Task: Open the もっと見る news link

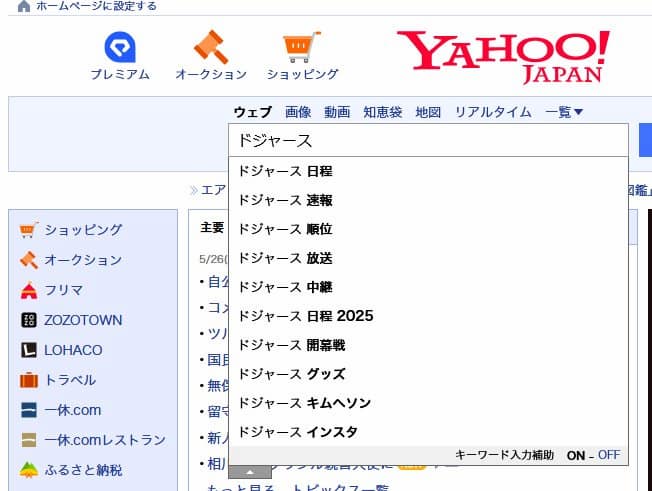Action: 240,487
